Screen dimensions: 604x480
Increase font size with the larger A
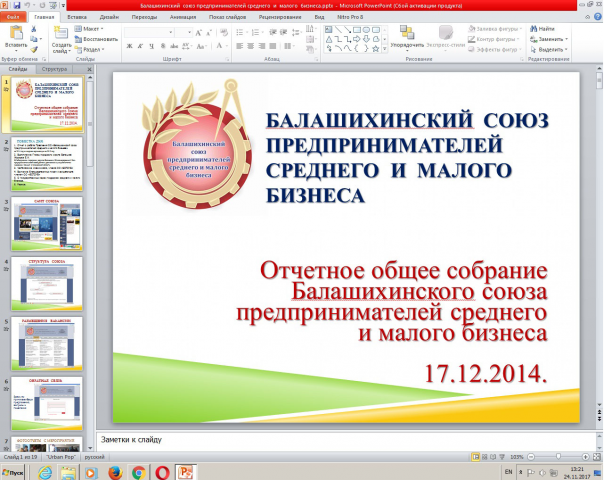pos(199,33)
